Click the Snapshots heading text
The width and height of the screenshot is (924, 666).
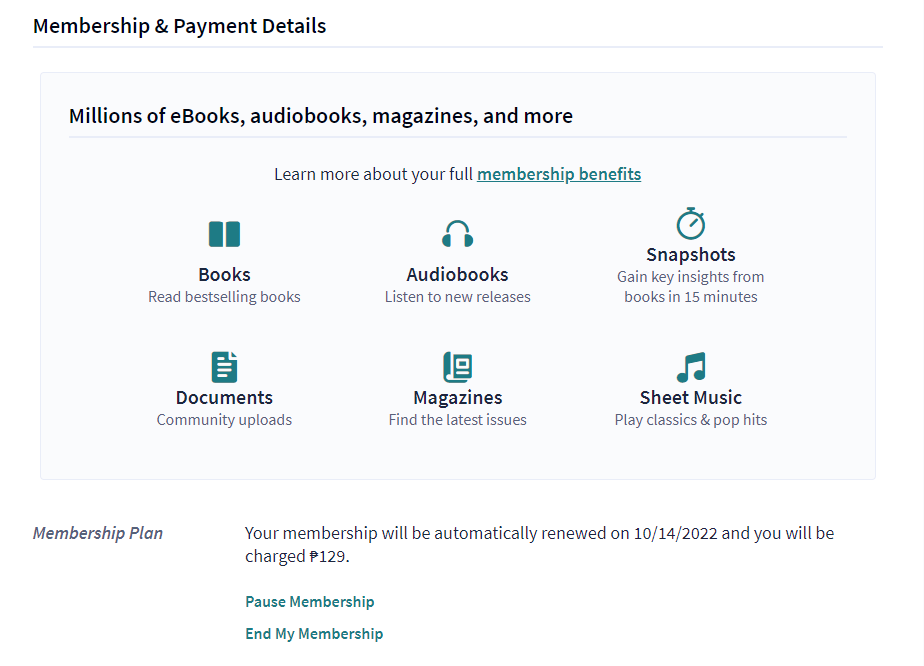coord(690,255)
